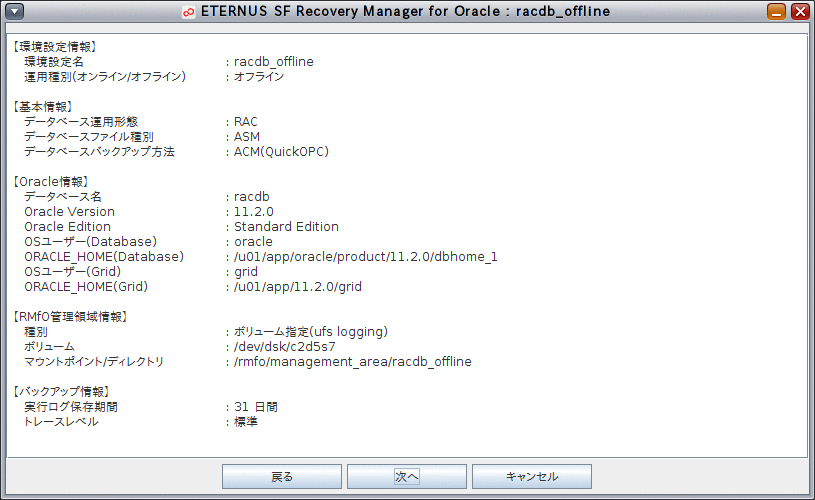Viewport: 815px width, 500px height.
Task: Click the 標準 trace level value
Action: coord(246,422)
